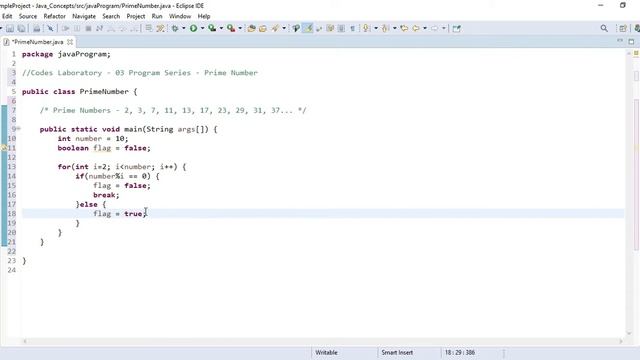Click the Back navigation arrow icon
Viewport: 640px width, 360px height.
pos(416,28)
